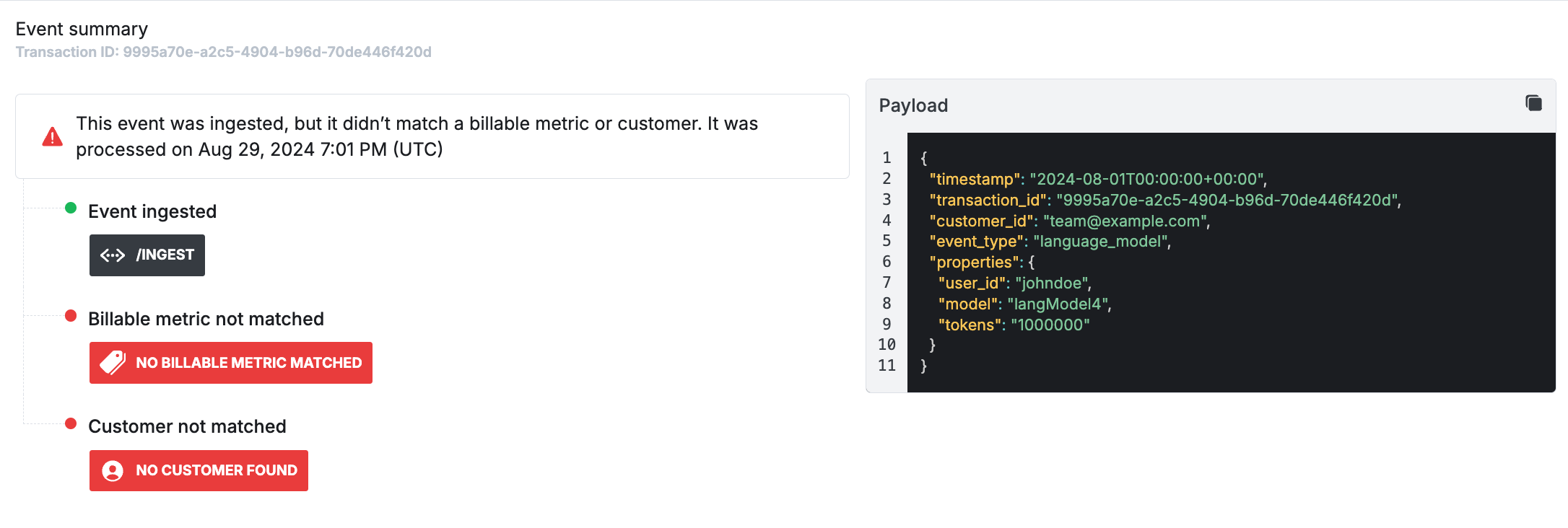The width and height of the screenshot is (1568, 528).
Task: Click the user avatar icon on no customer
Action: (113, 471)
